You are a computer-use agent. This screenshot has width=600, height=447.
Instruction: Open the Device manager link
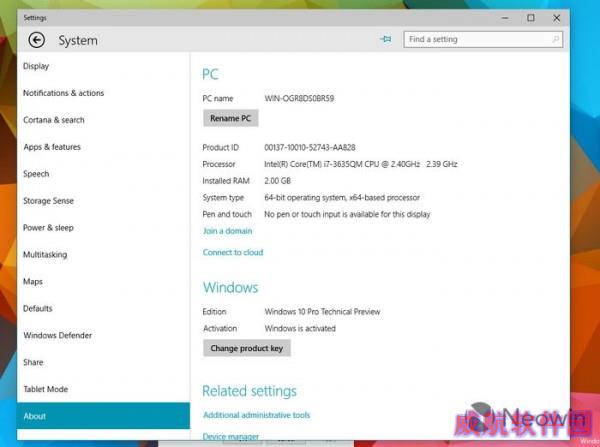click(x=231, y=436)
